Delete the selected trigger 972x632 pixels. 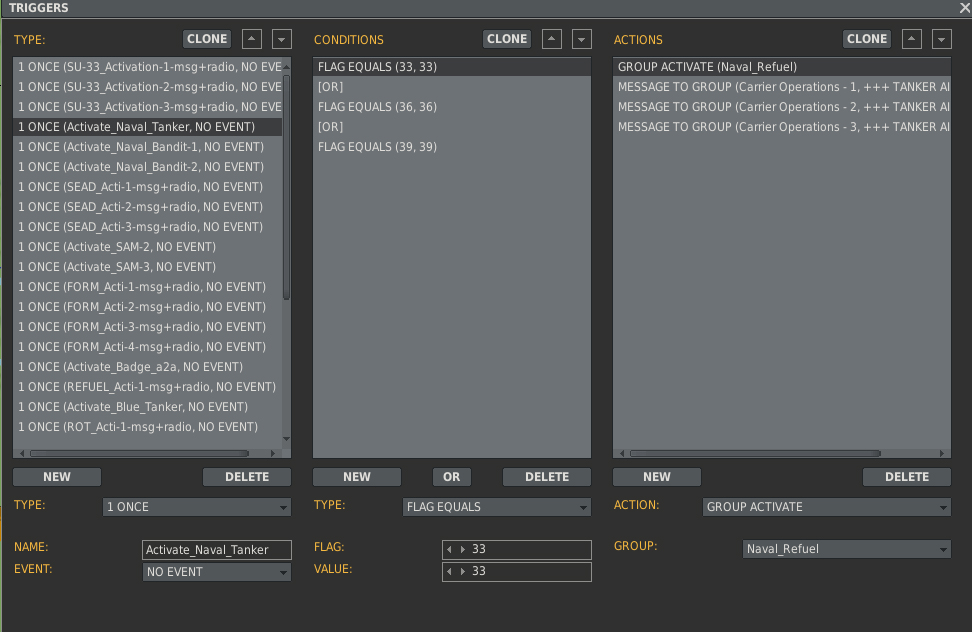(247, 476)
